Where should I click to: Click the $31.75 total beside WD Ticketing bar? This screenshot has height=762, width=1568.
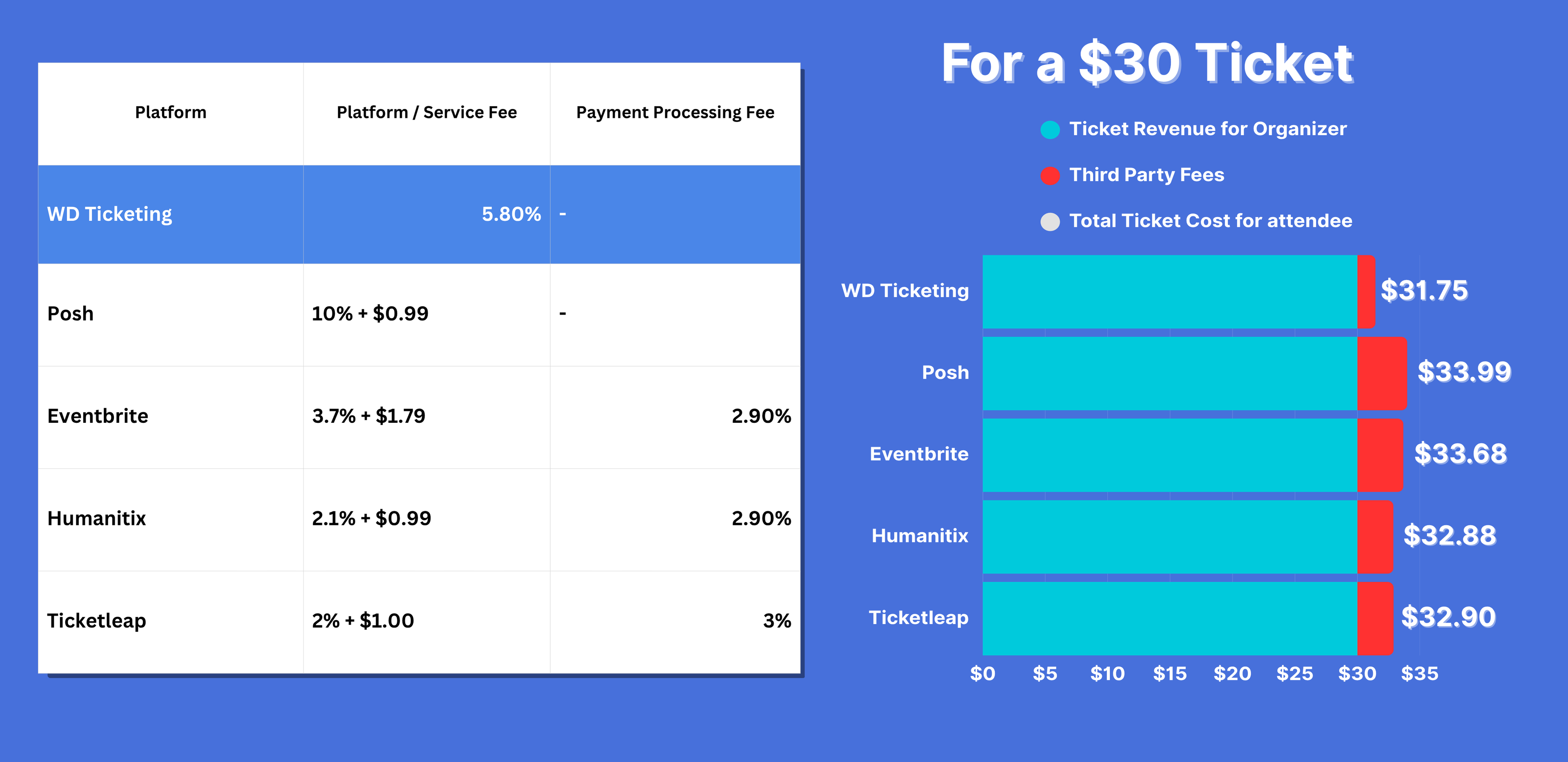pyautogui.click(x=1424, y=290)
